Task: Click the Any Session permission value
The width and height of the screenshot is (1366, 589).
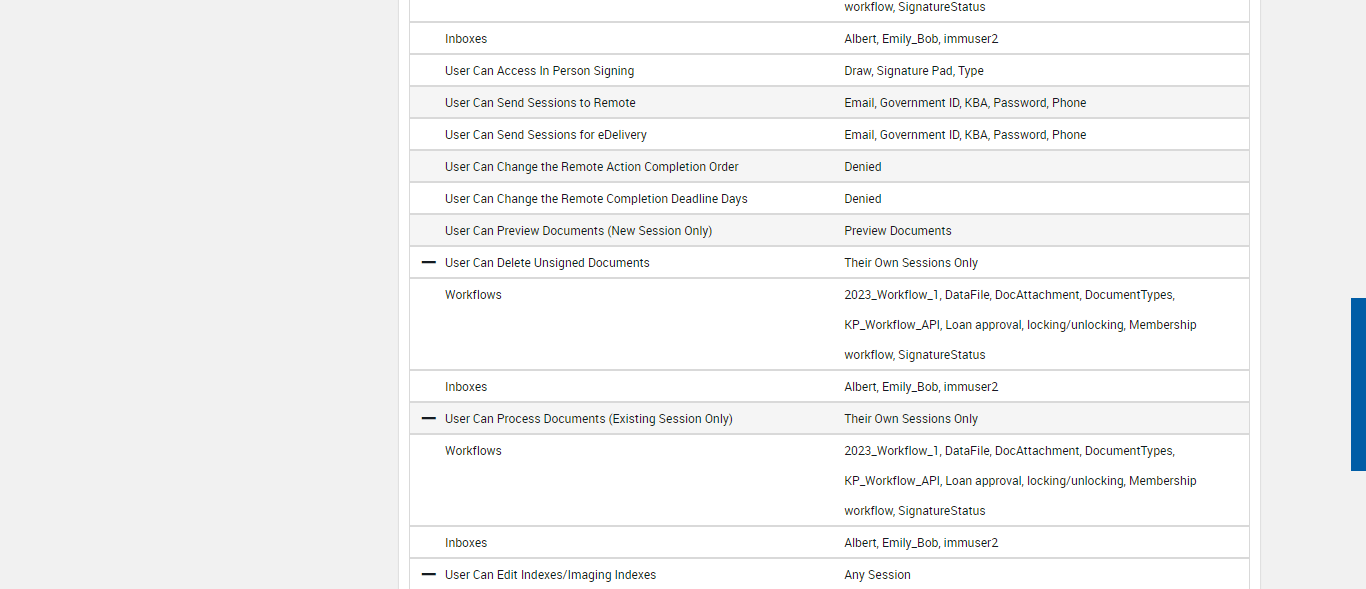Action: pyautogui.click(x=877, y=575)
